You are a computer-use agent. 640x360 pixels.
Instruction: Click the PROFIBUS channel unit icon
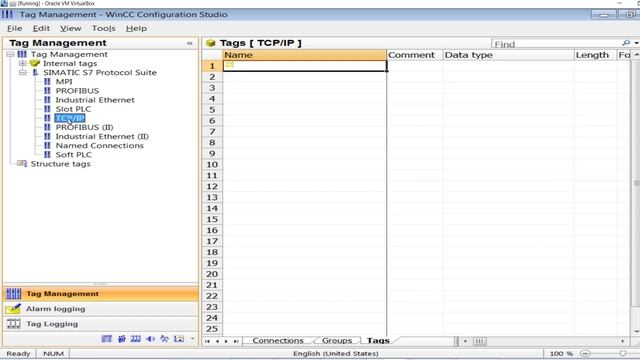tap(47, 91)
